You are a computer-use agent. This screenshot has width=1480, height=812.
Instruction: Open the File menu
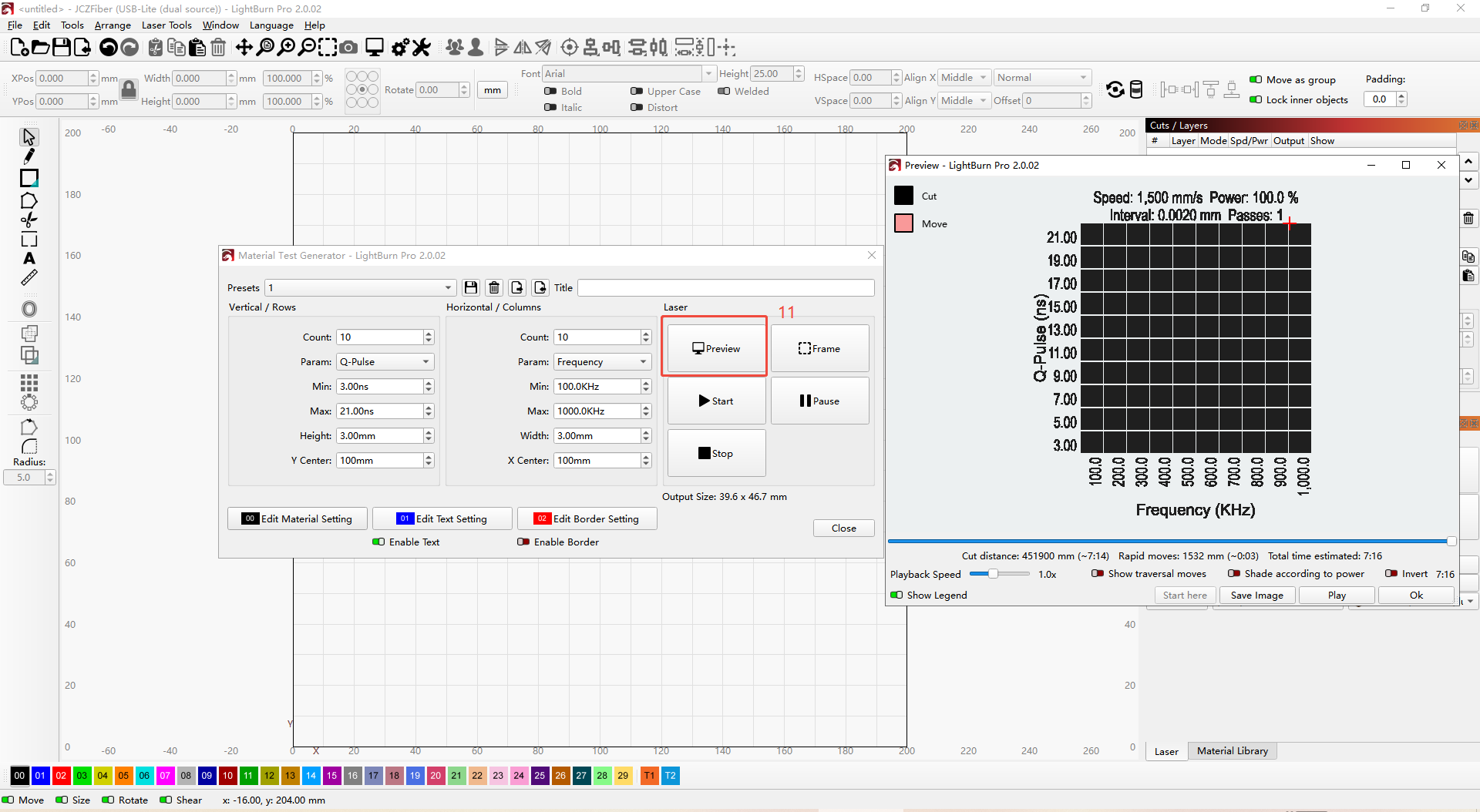15,25
